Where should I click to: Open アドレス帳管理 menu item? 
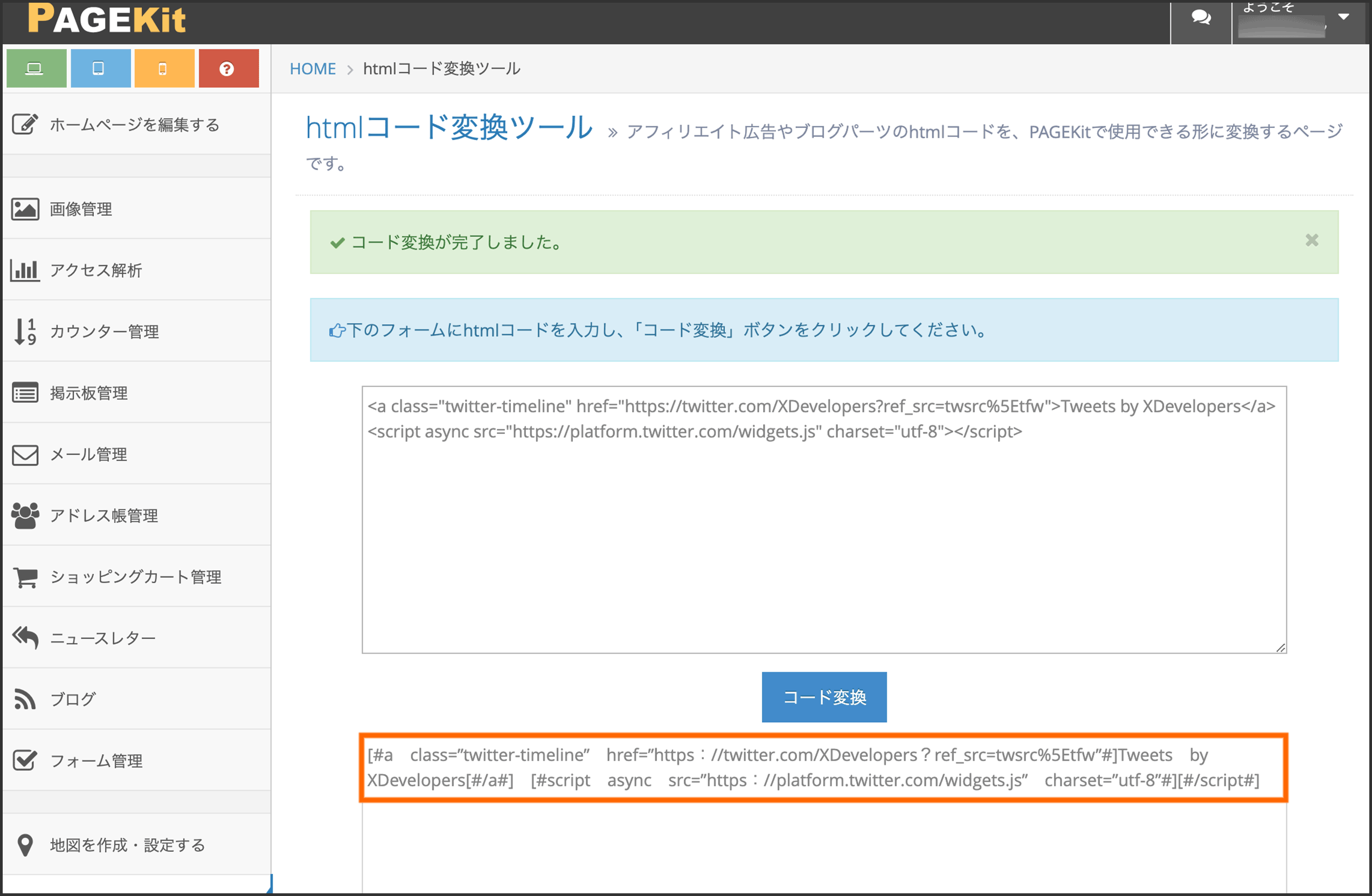[137, 515]
